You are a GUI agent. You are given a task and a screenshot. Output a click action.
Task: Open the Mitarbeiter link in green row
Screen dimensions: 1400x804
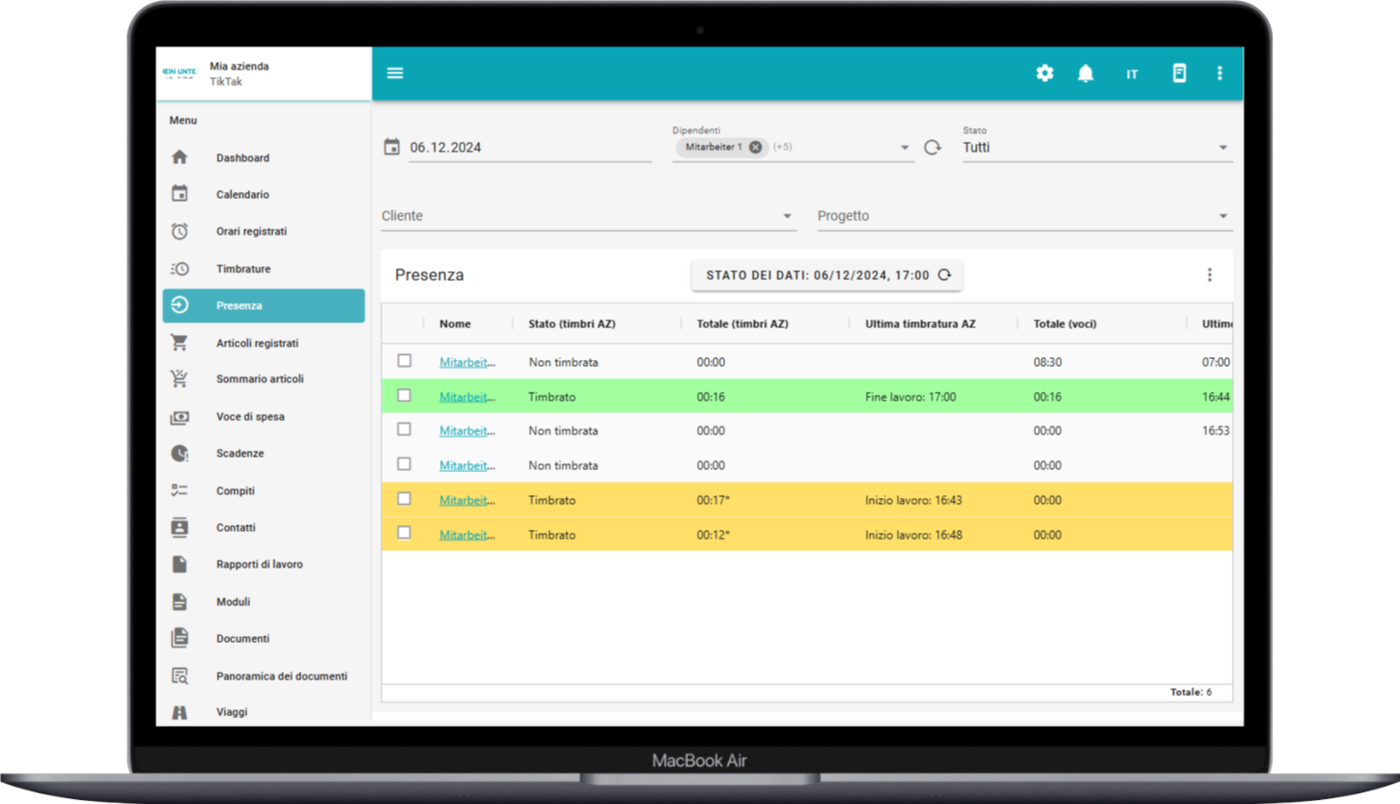tap(467, 397)
